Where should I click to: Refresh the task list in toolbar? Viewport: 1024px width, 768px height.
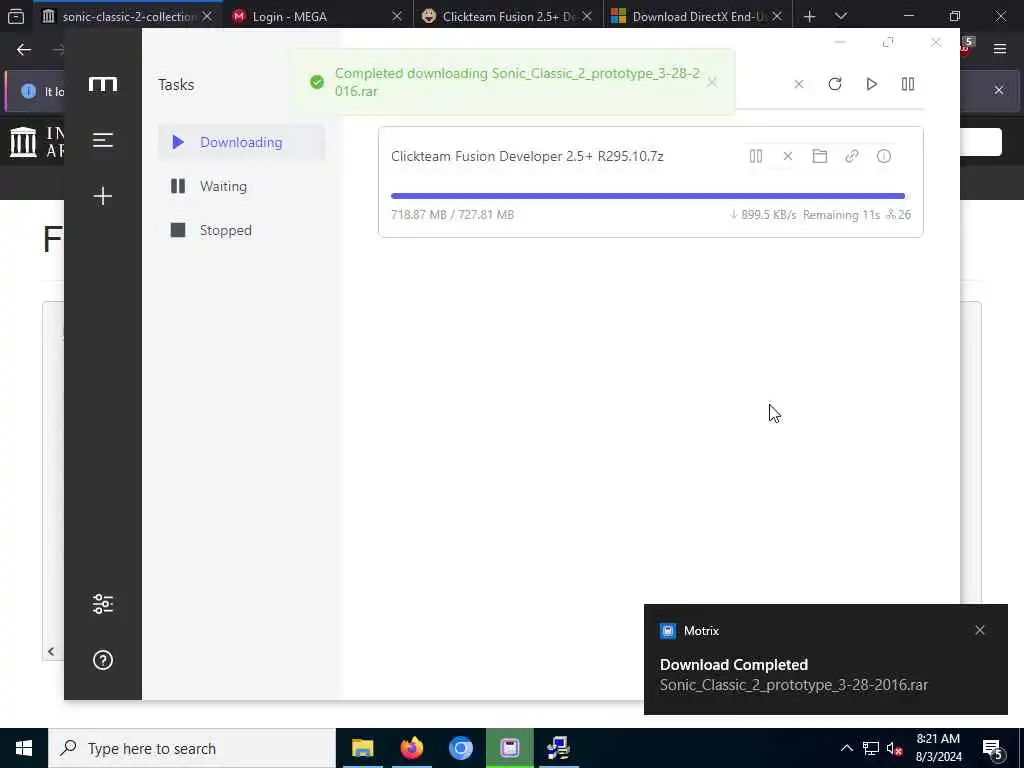pyautogui.click(x=835, y=84)
